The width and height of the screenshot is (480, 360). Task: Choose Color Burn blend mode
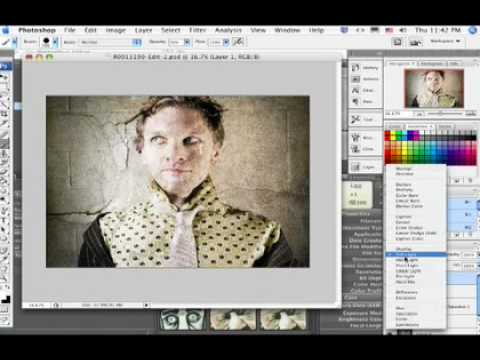click(416, 195)
